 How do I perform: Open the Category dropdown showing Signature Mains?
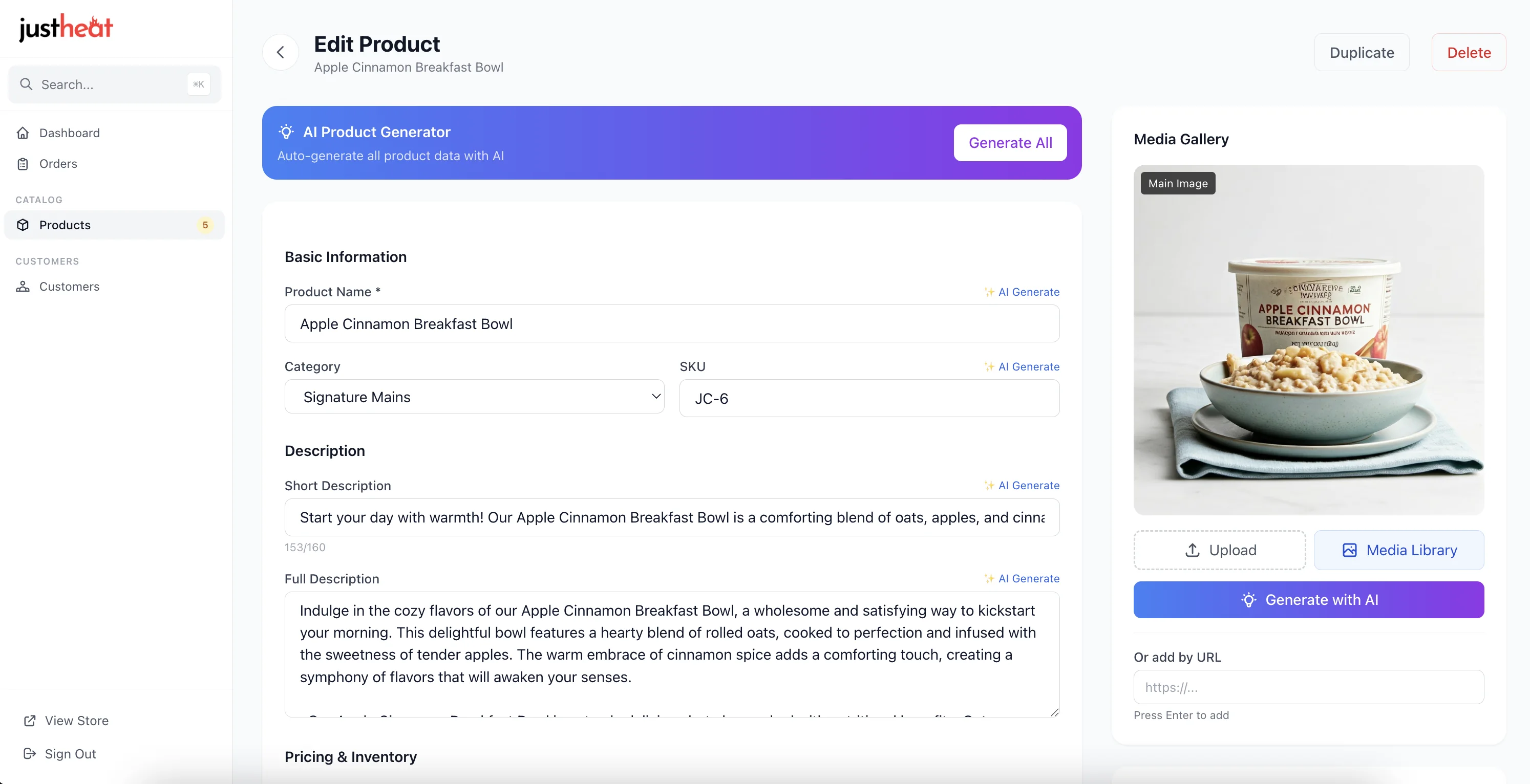point(474,397)
